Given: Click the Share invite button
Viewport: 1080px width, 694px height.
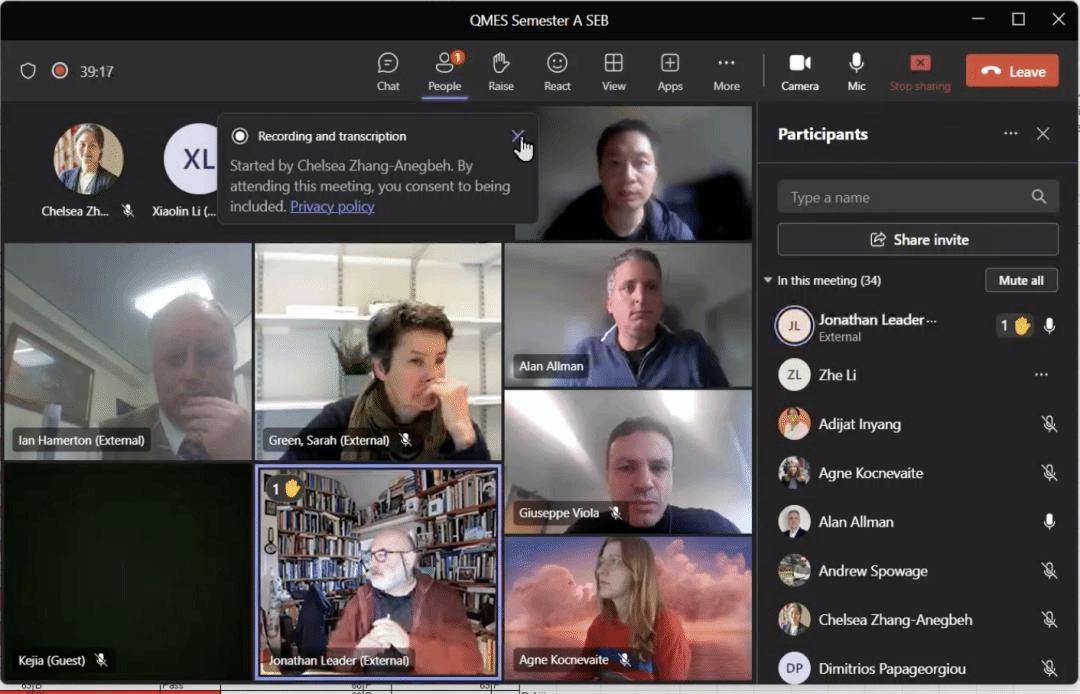Looking at the screenshot, I should coord(918,240).
